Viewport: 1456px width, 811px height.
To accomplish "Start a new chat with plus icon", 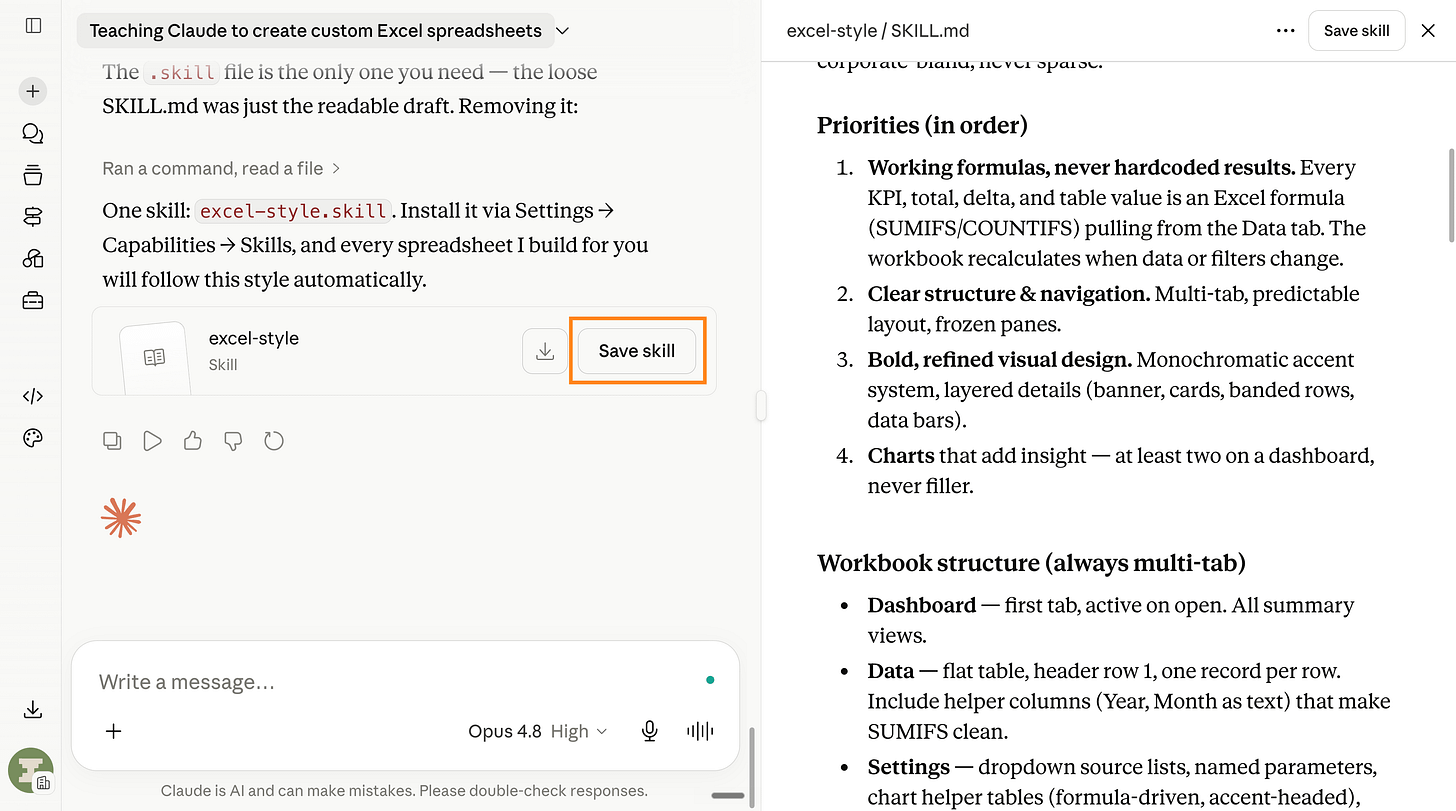I will (33, 91).
